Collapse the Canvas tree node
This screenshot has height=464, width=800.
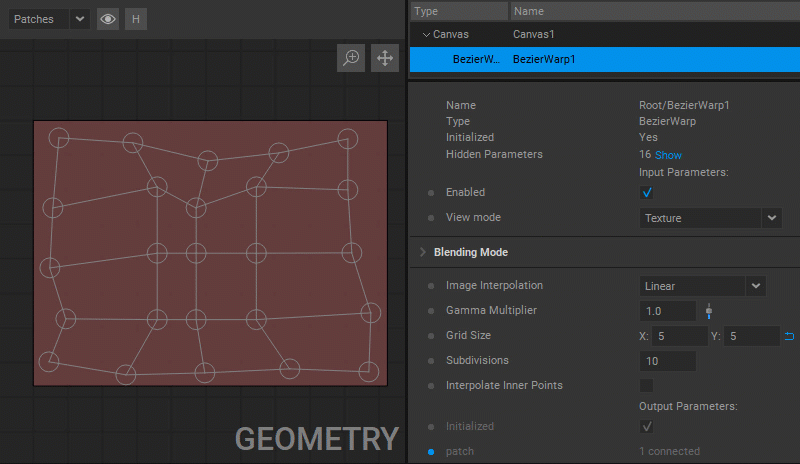click(426, 35)
